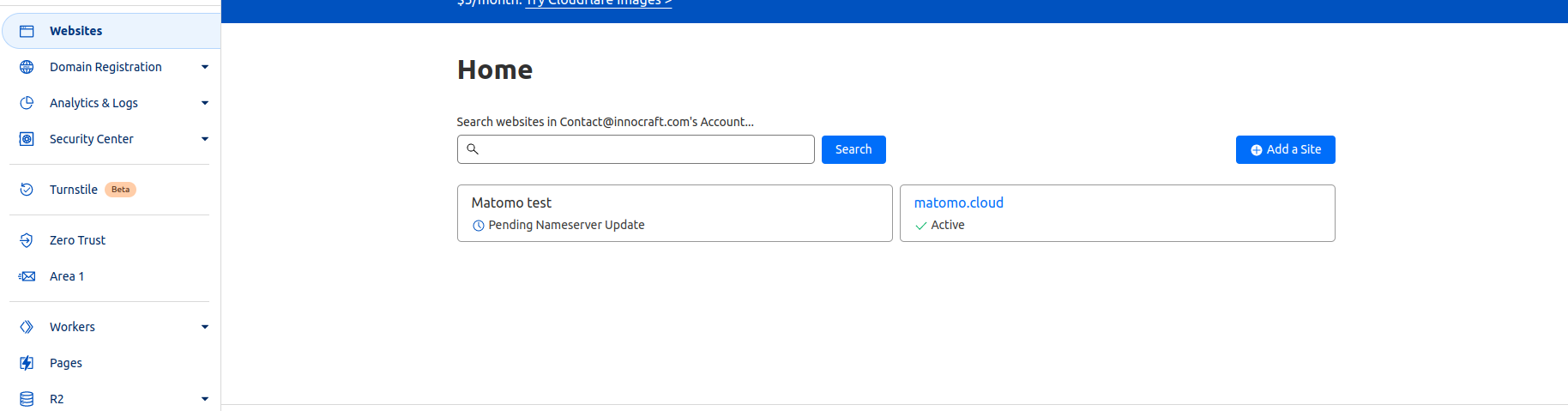Click the Domain Registration globe icon
This screenshot has width=1568, height=411.
(27, 67)
